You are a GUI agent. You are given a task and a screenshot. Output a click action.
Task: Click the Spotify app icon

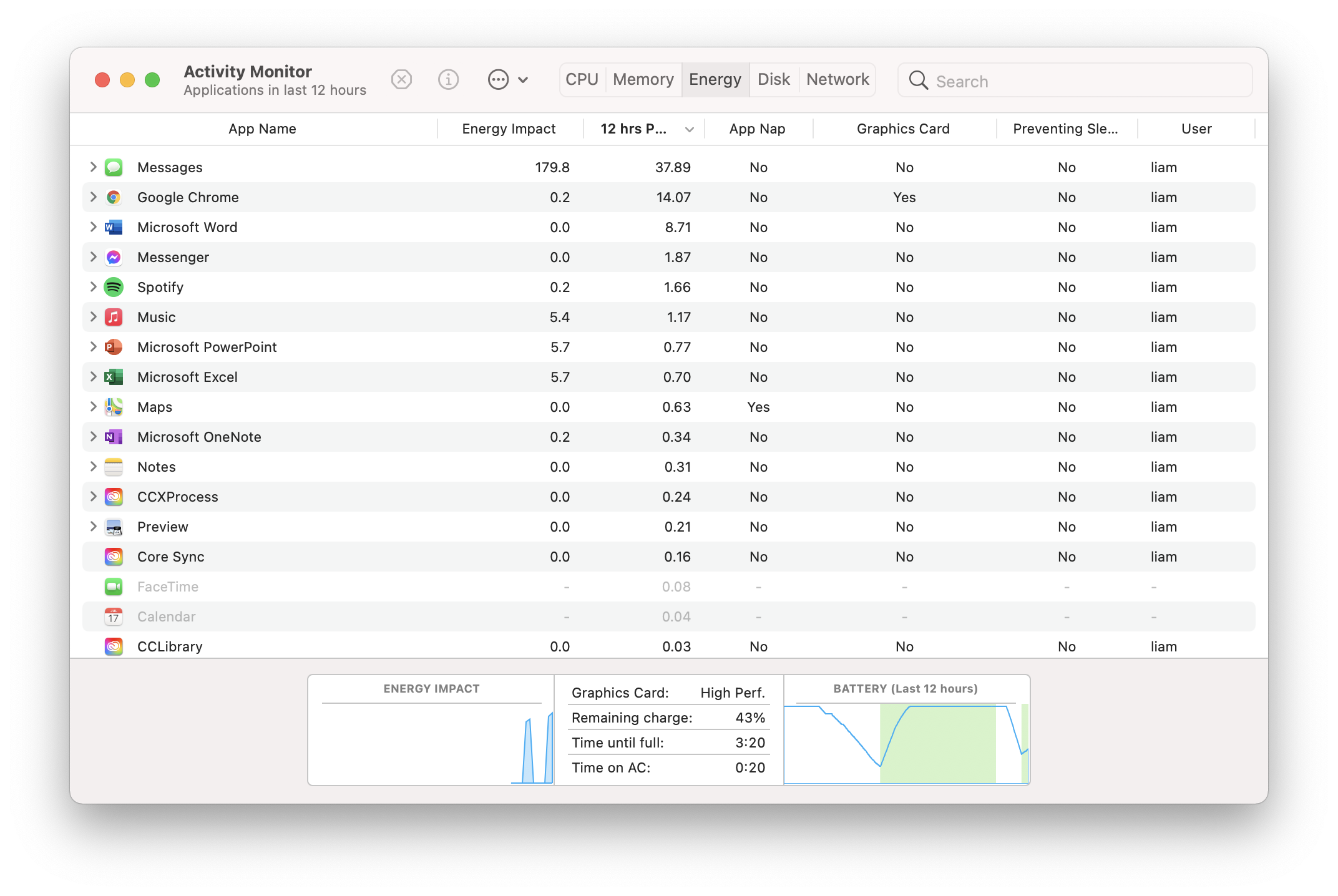(114, 287)
